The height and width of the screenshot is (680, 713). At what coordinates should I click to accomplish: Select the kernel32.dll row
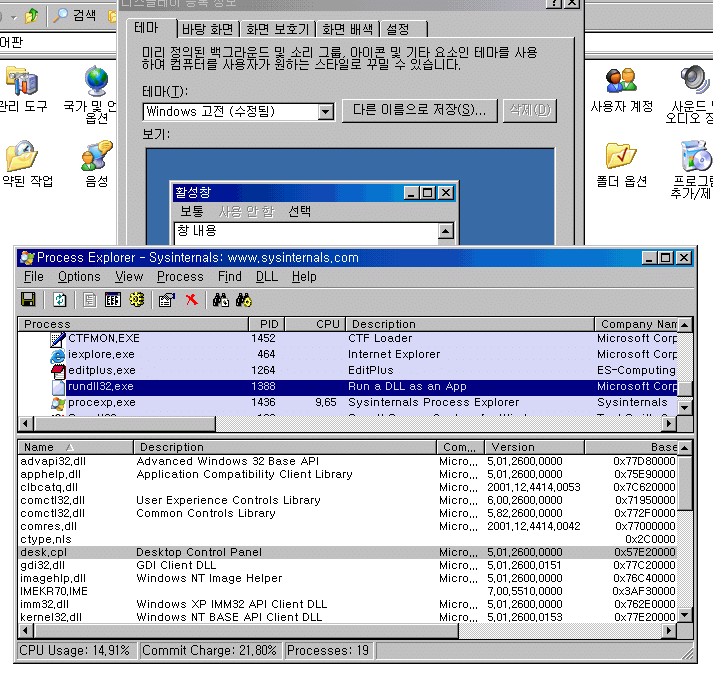pyautogui.click(x=347, y=618)
